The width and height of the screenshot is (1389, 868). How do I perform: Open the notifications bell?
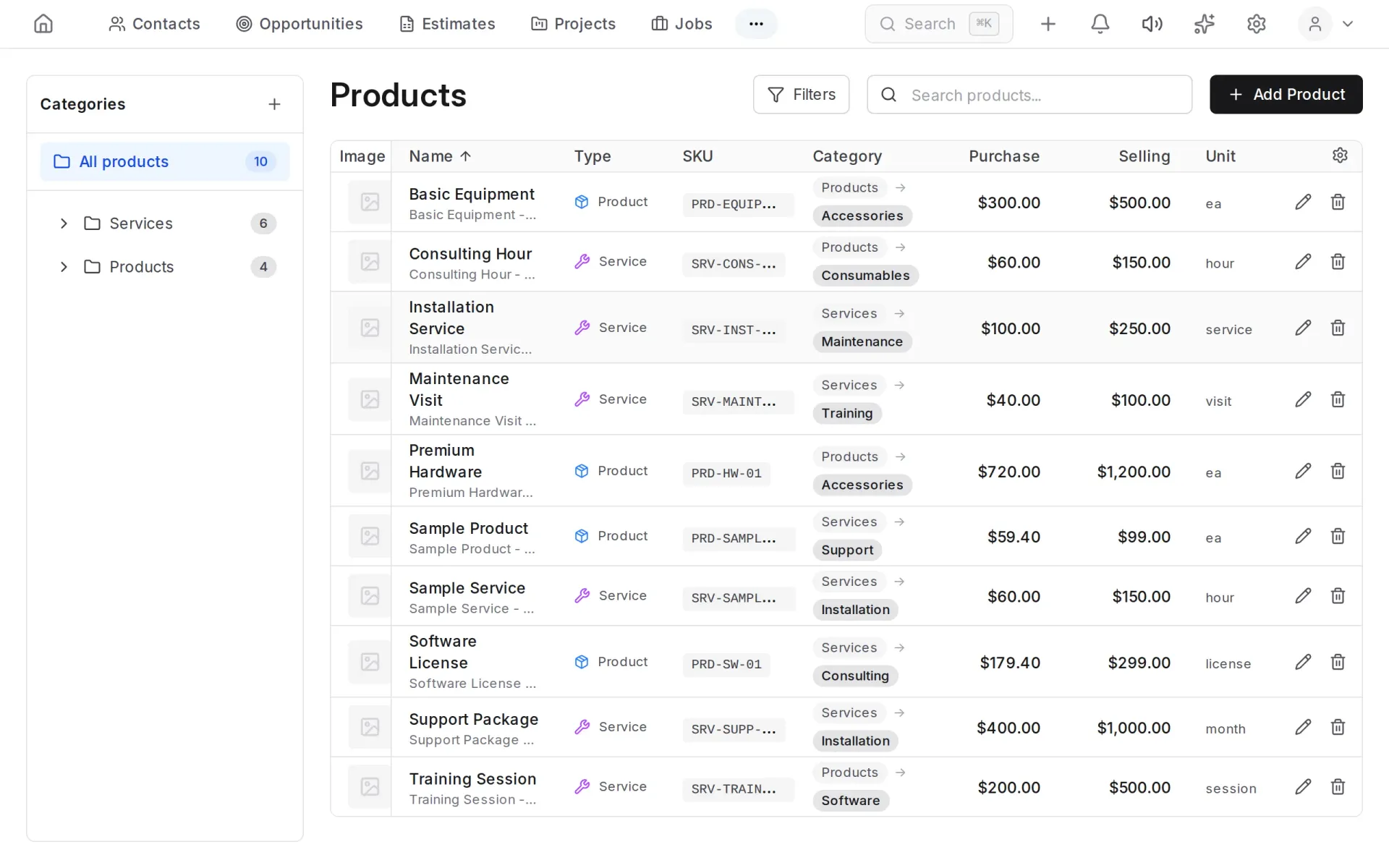coord(1100,24)
